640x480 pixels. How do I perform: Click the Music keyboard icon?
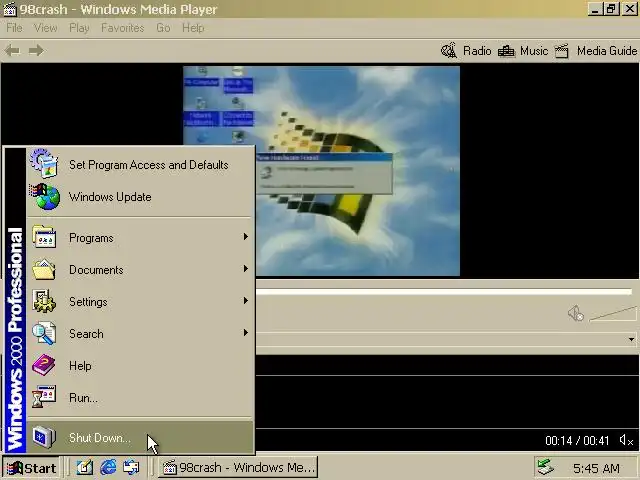pyautogui.click(x=507, y=51)
